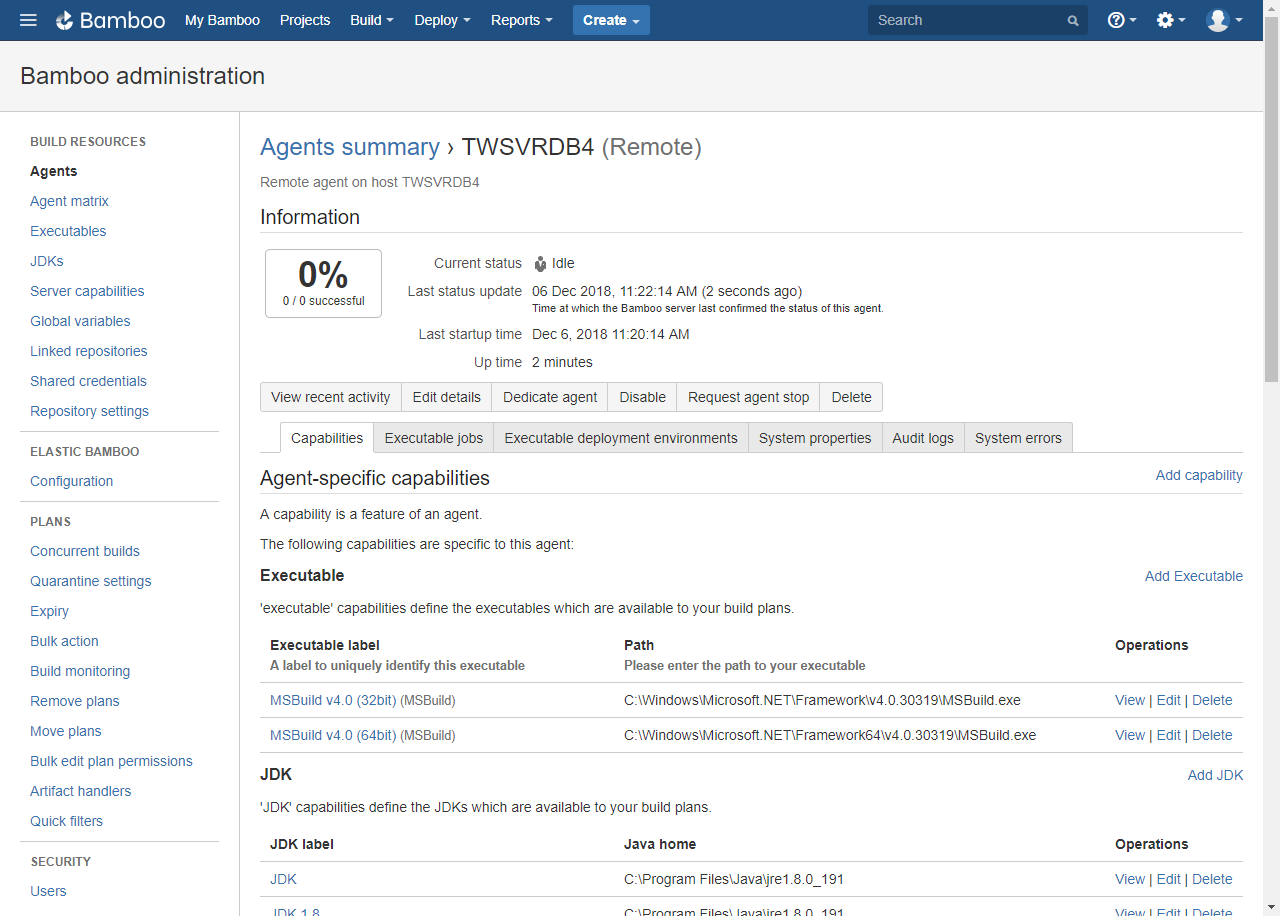The image size is (1280, 916).
Task: Click Edit for MSBuild v4.0 (64bit)
Action: coord(1169,735)
